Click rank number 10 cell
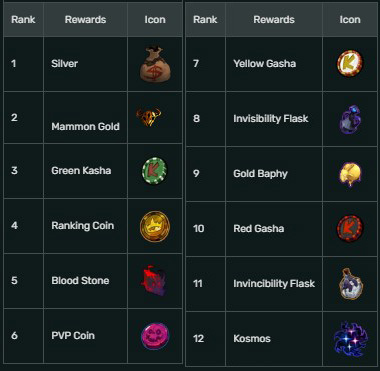The height and width of the screenshot is (371, 380). (x=205, y=229)
